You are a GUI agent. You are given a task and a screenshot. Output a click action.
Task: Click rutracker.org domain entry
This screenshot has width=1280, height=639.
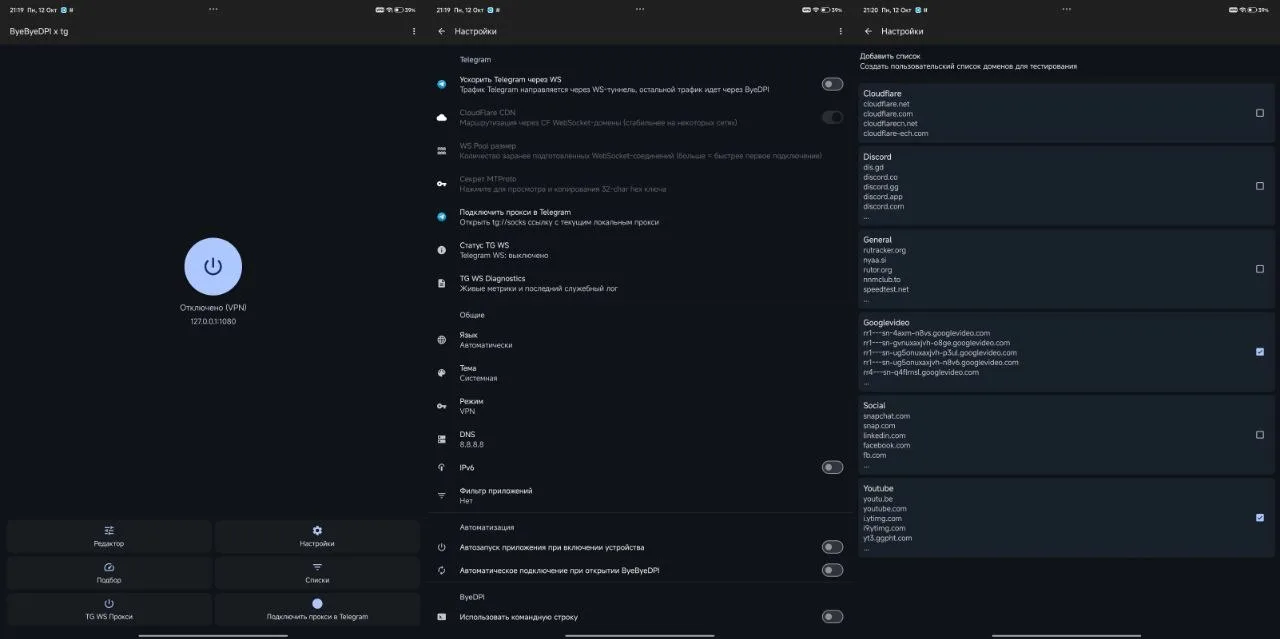885,250
